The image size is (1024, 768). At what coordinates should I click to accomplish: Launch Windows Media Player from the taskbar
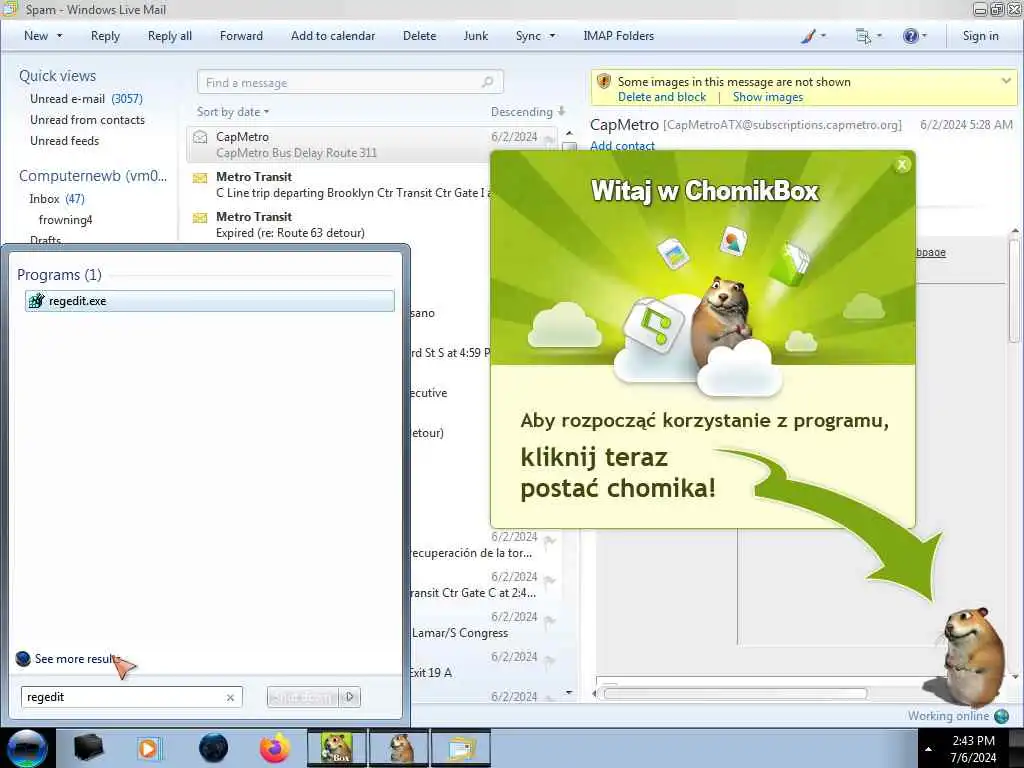pyautogui.click(x=149, y=748)
